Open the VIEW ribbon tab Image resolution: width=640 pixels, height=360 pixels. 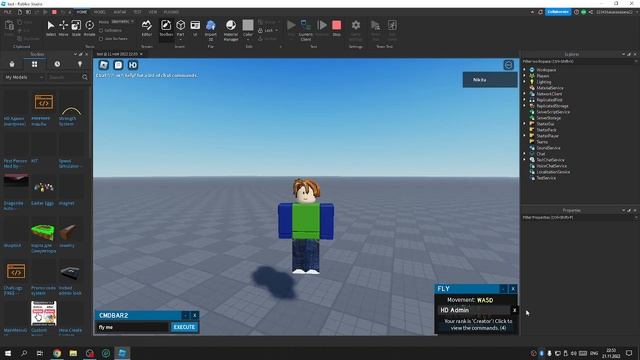pyautogui.click(x=153, y=12)
